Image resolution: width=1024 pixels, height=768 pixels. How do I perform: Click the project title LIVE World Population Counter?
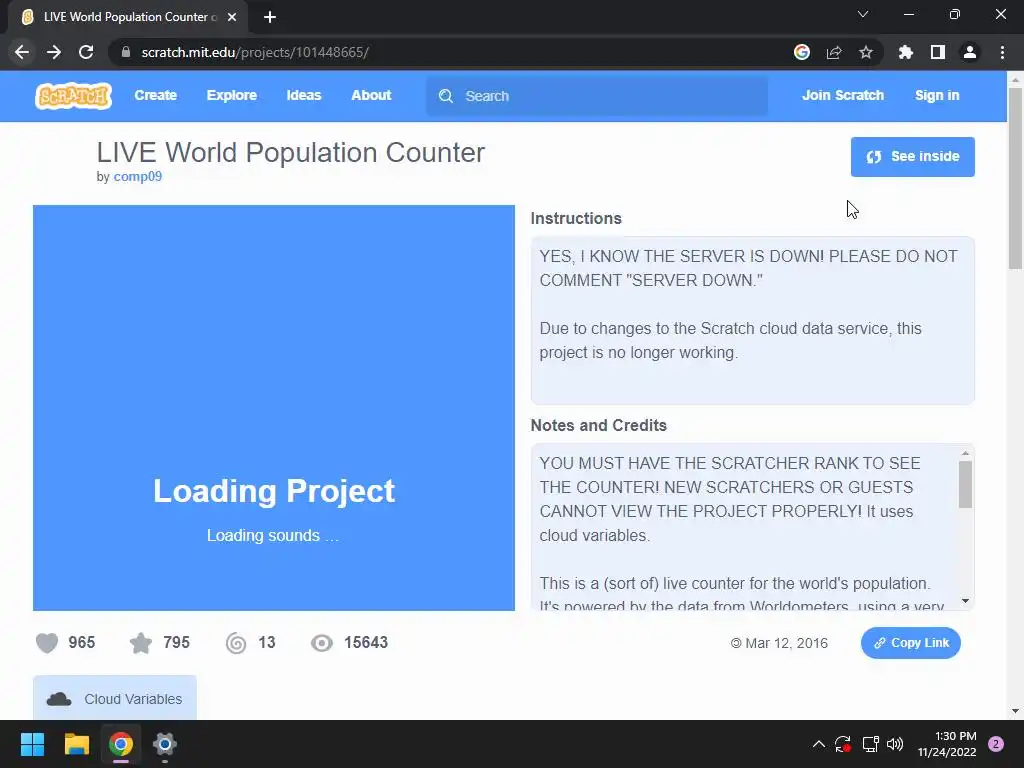point(291,153)
